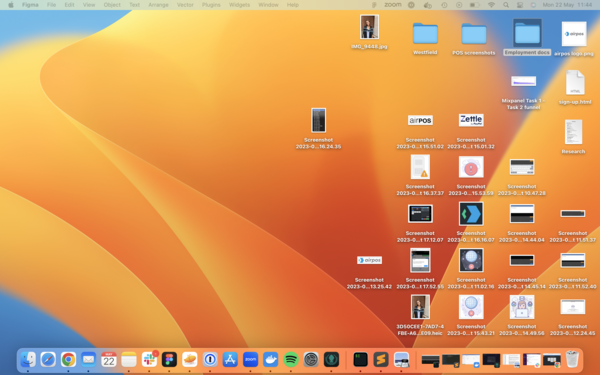The image size is (600, 375).
Task: Open System Settings gear in the Dock
Action: [x=311, y=359]
